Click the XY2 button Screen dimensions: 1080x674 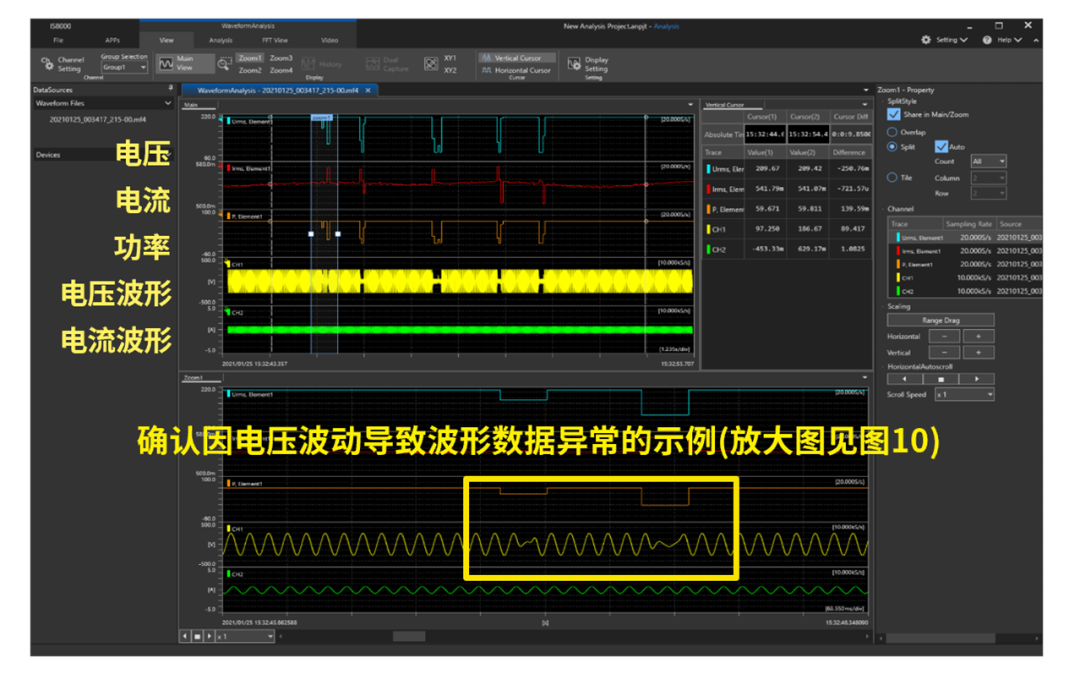[x=450, y=70]
